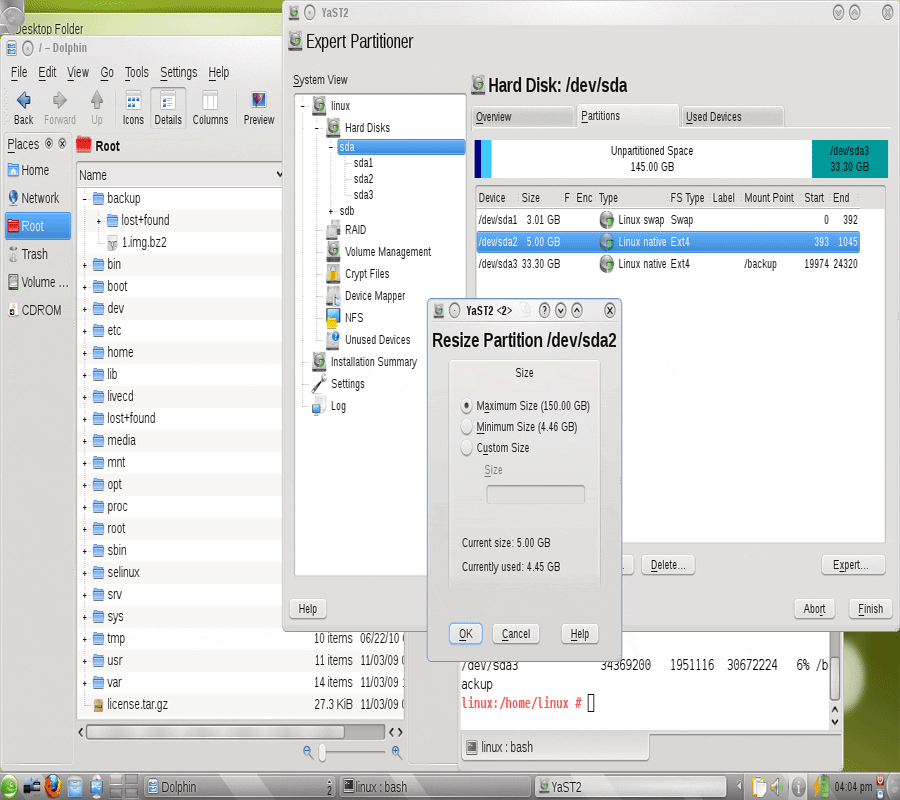900x800 pixels.
Task: Open the Tools menu in Dolphin
Action: point(137,72)
